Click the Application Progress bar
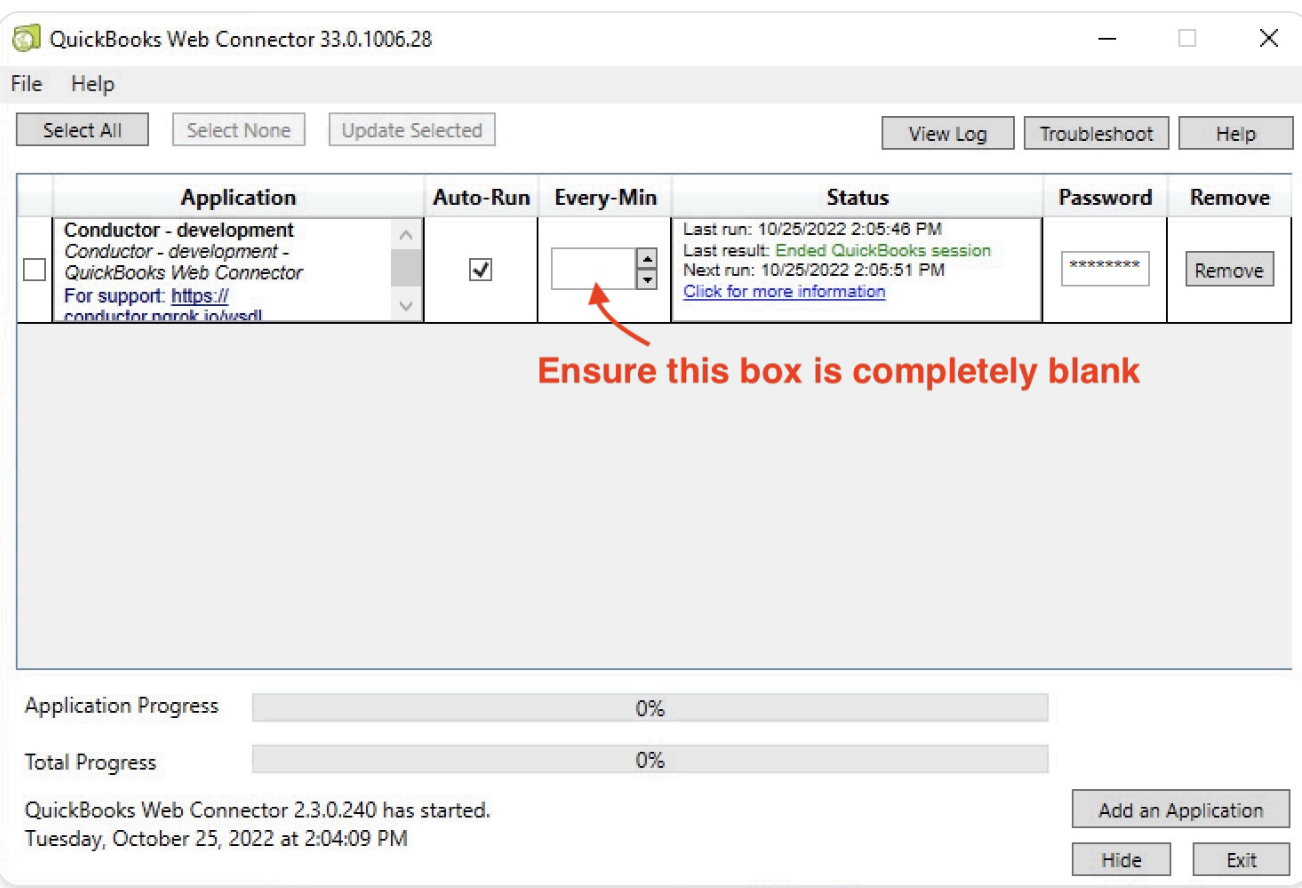1302x888 pixels. pyautogui.click(x=650, y=708)
